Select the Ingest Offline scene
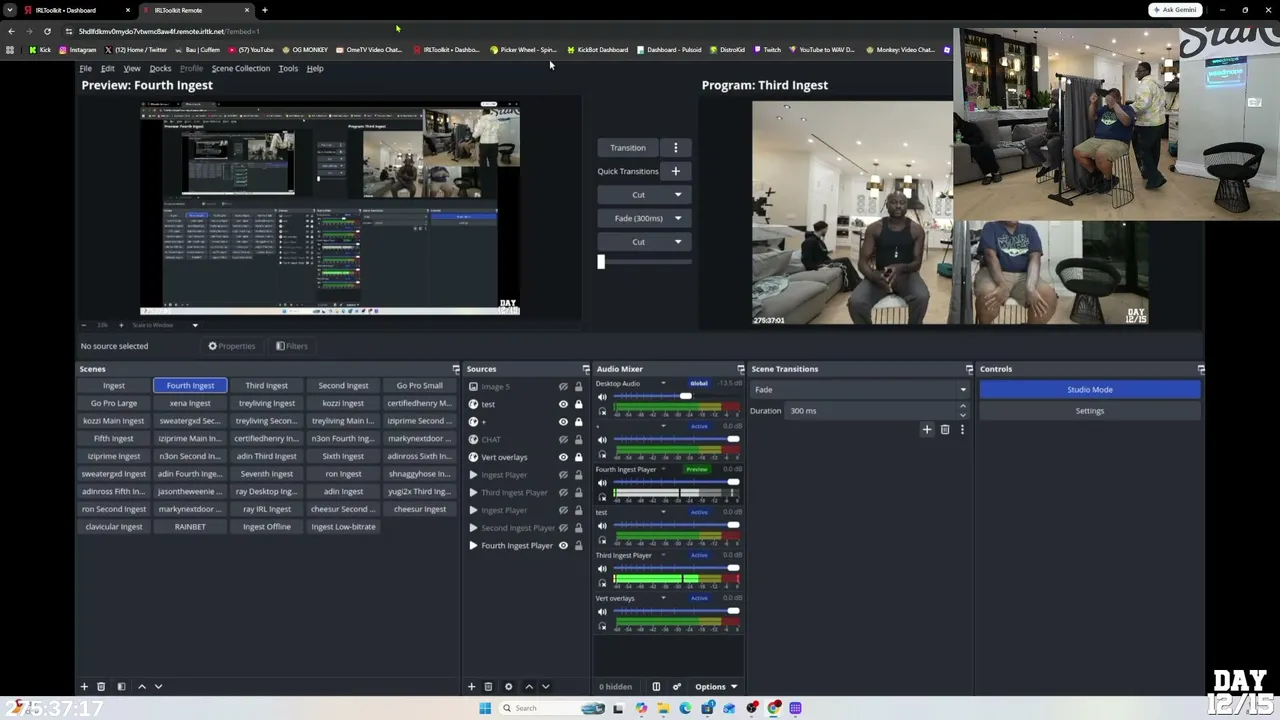1280x720 pixels. 267,527
